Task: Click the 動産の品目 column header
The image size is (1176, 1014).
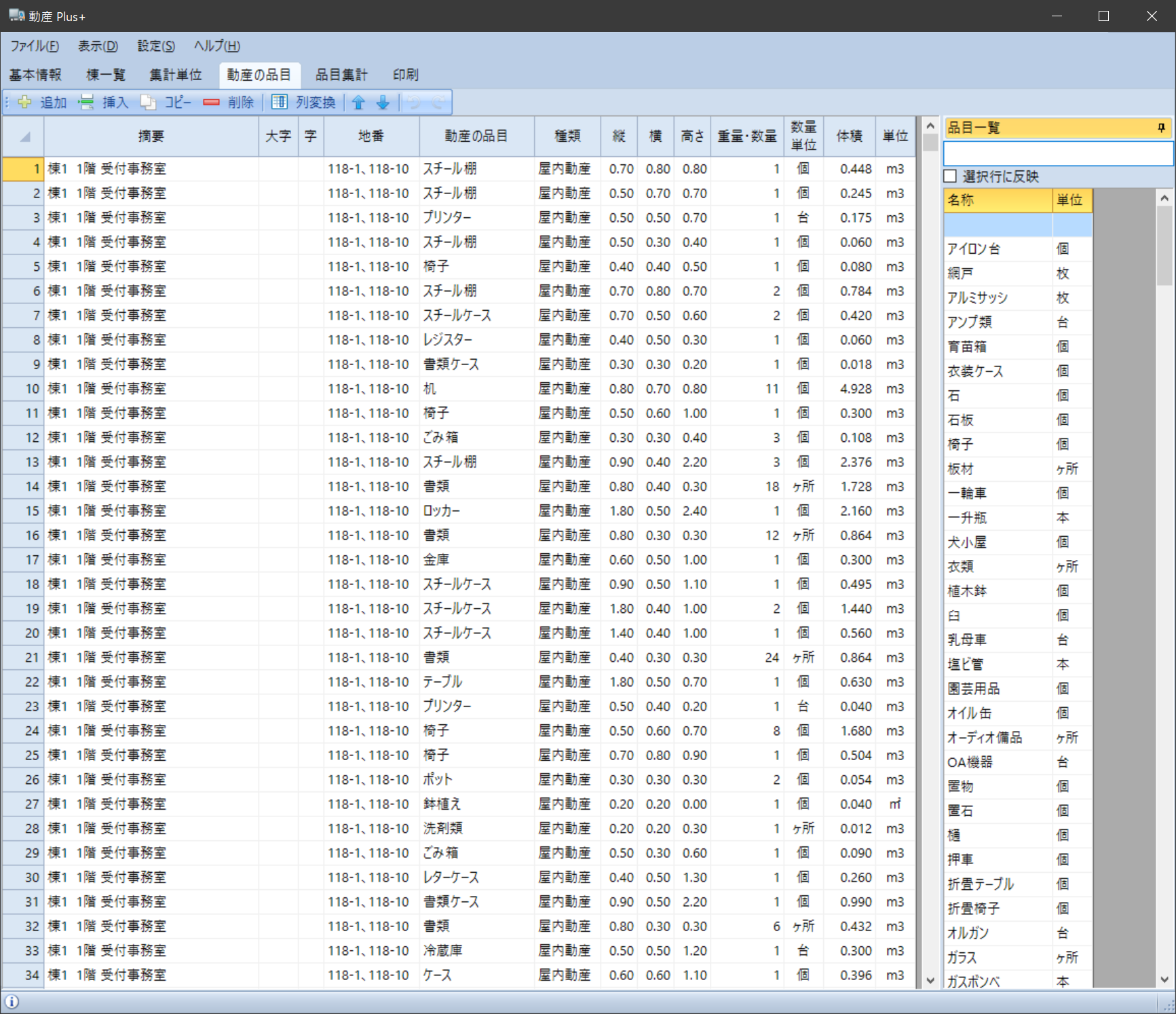Action: (x=476, y=136)
